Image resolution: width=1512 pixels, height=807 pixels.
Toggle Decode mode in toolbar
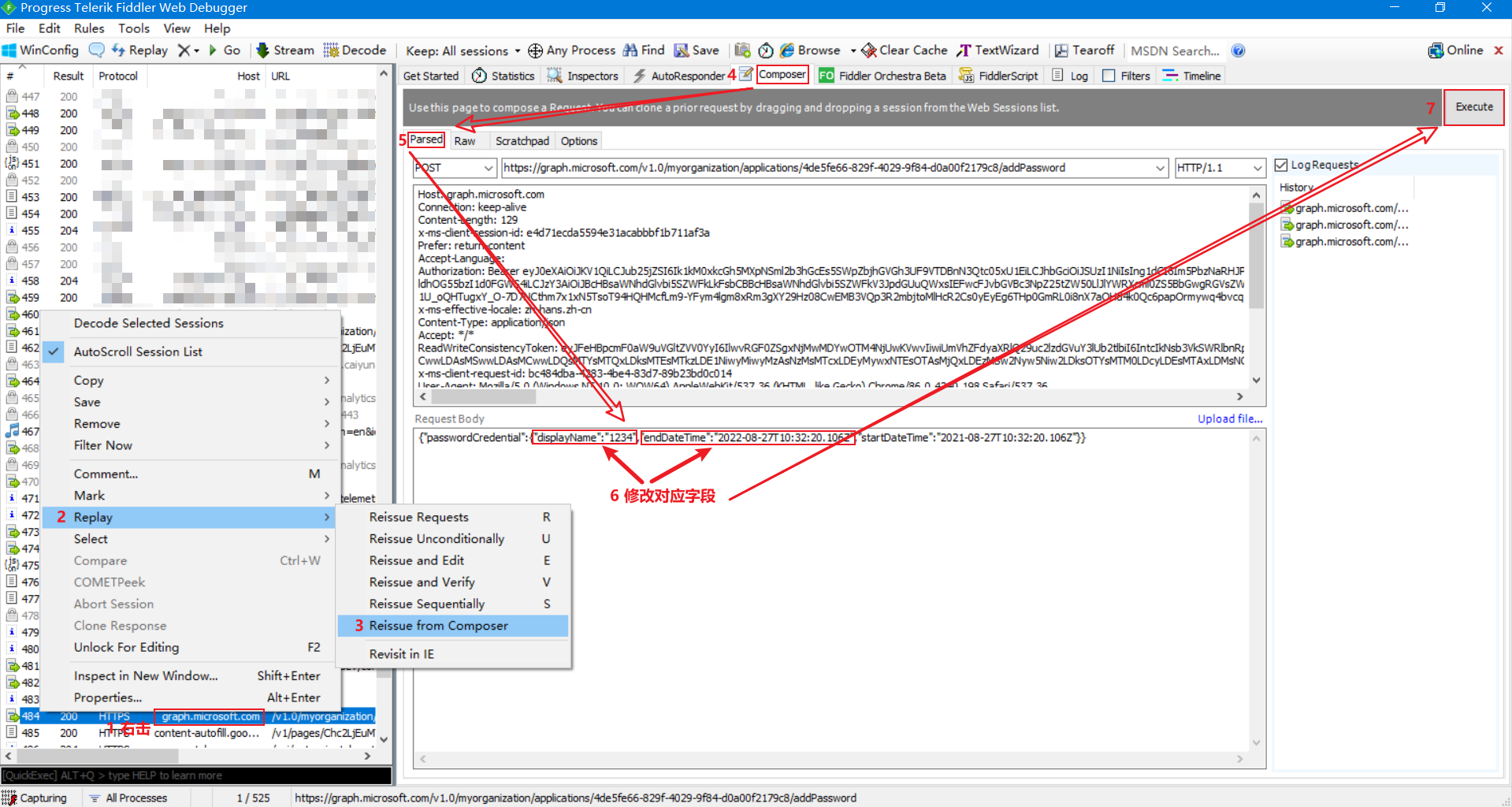355,50
